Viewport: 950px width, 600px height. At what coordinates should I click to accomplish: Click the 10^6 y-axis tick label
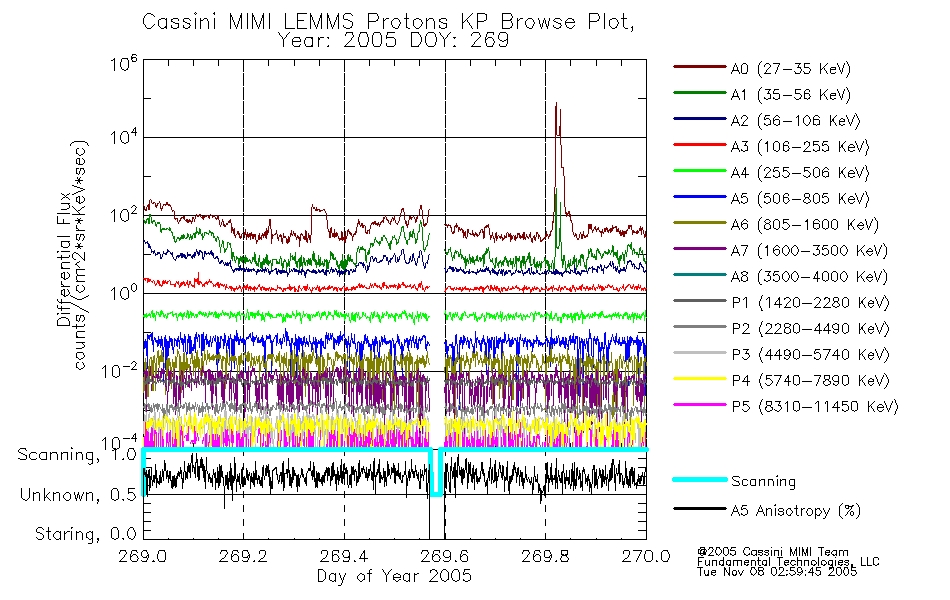pos(123,63)
